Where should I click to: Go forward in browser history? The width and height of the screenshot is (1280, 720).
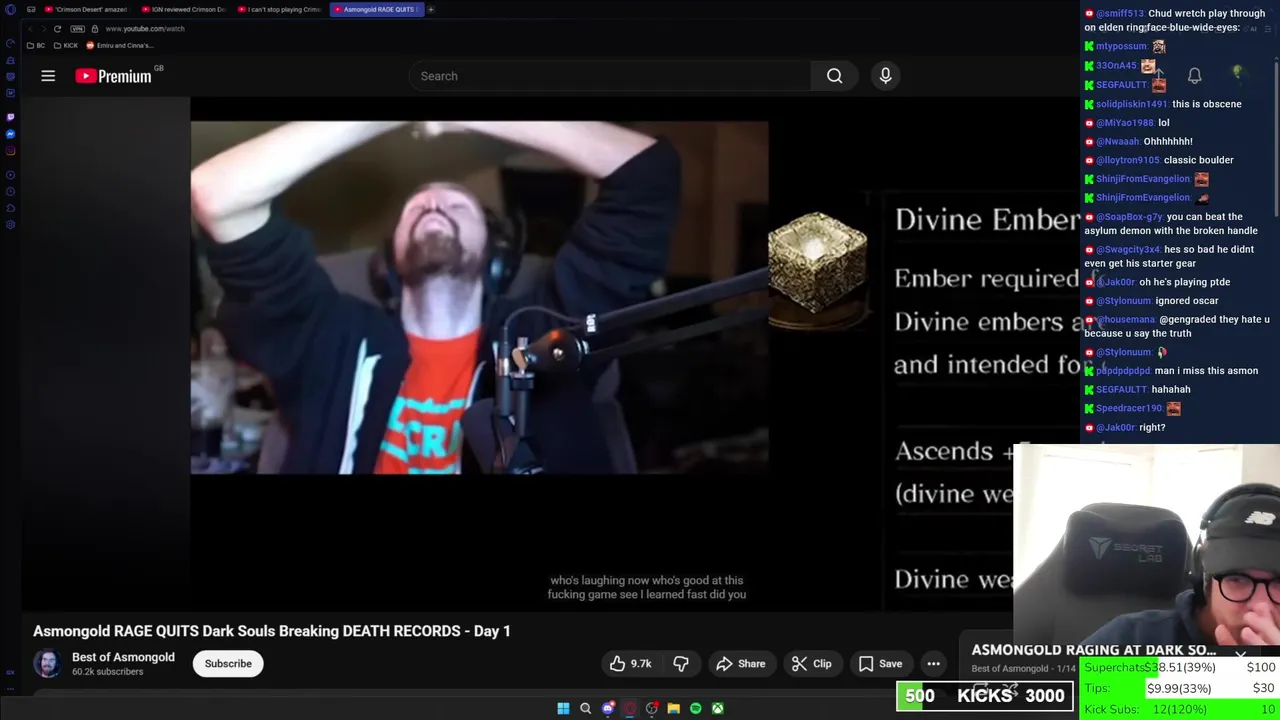(x=43, y=29)
